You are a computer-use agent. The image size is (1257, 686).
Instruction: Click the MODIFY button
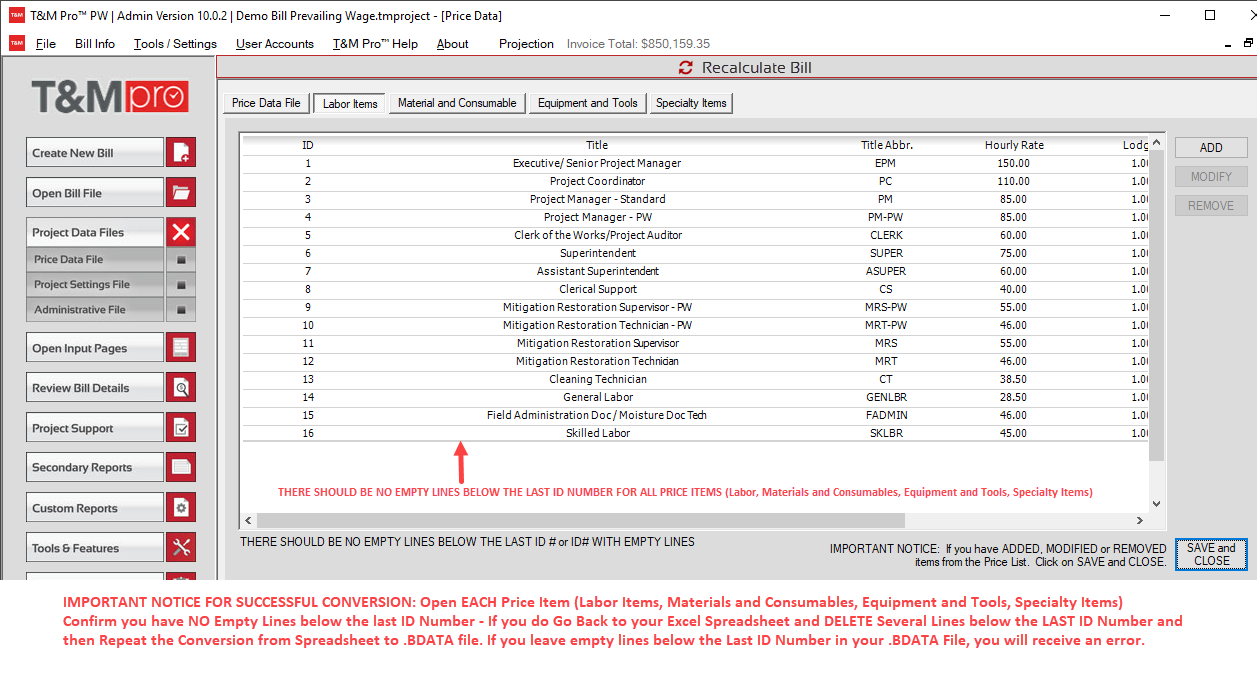point(1211,177)
